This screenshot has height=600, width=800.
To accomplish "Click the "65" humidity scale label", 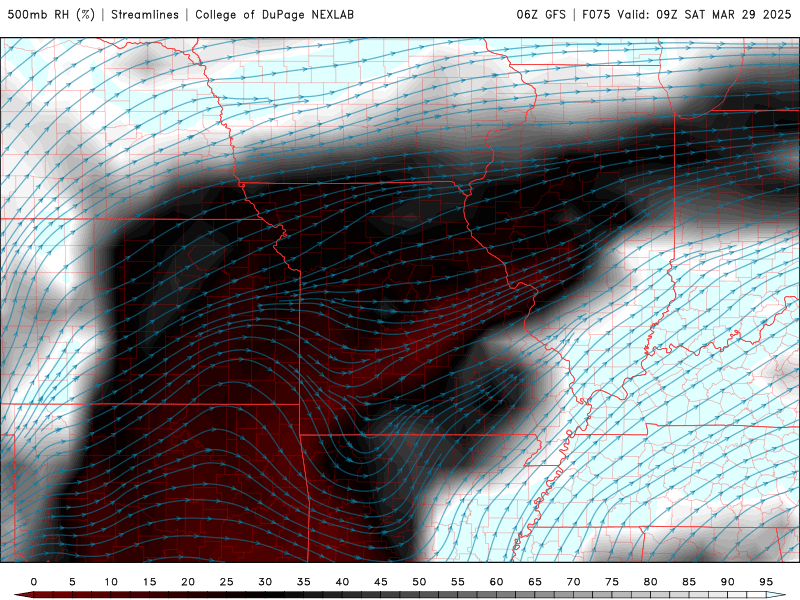I will point(535,582).
